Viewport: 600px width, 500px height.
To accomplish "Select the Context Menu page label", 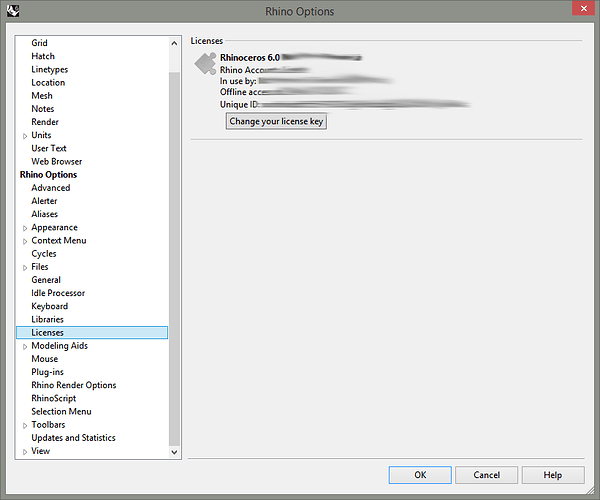I will click(x=59, y=241).
